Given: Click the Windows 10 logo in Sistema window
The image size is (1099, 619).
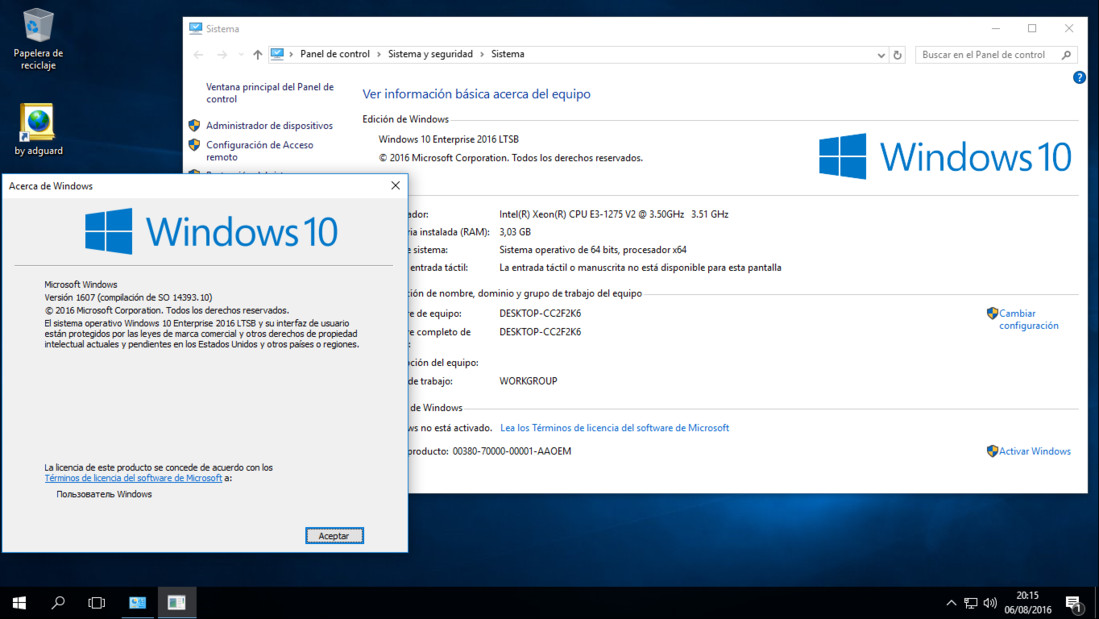Looking at the screenshot, I should coord(945,156).
